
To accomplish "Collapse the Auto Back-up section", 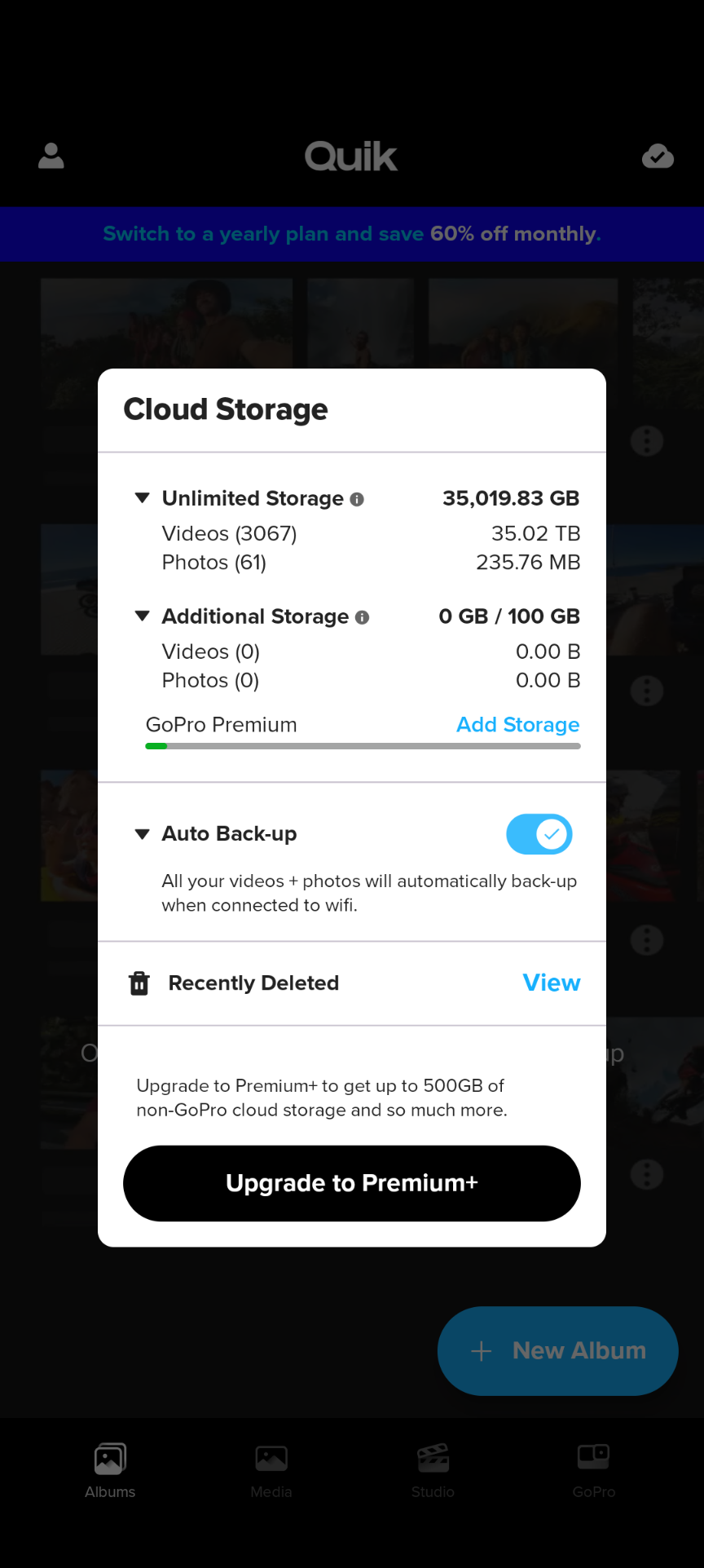I will 143,834.
